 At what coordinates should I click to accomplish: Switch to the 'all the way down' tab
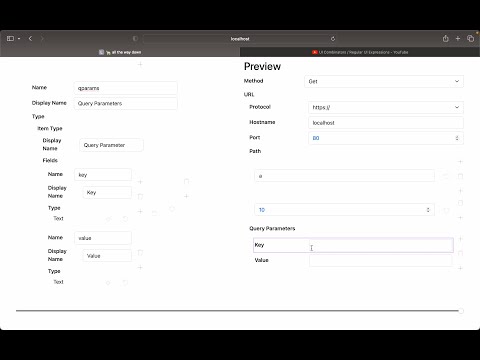(120, 52)
